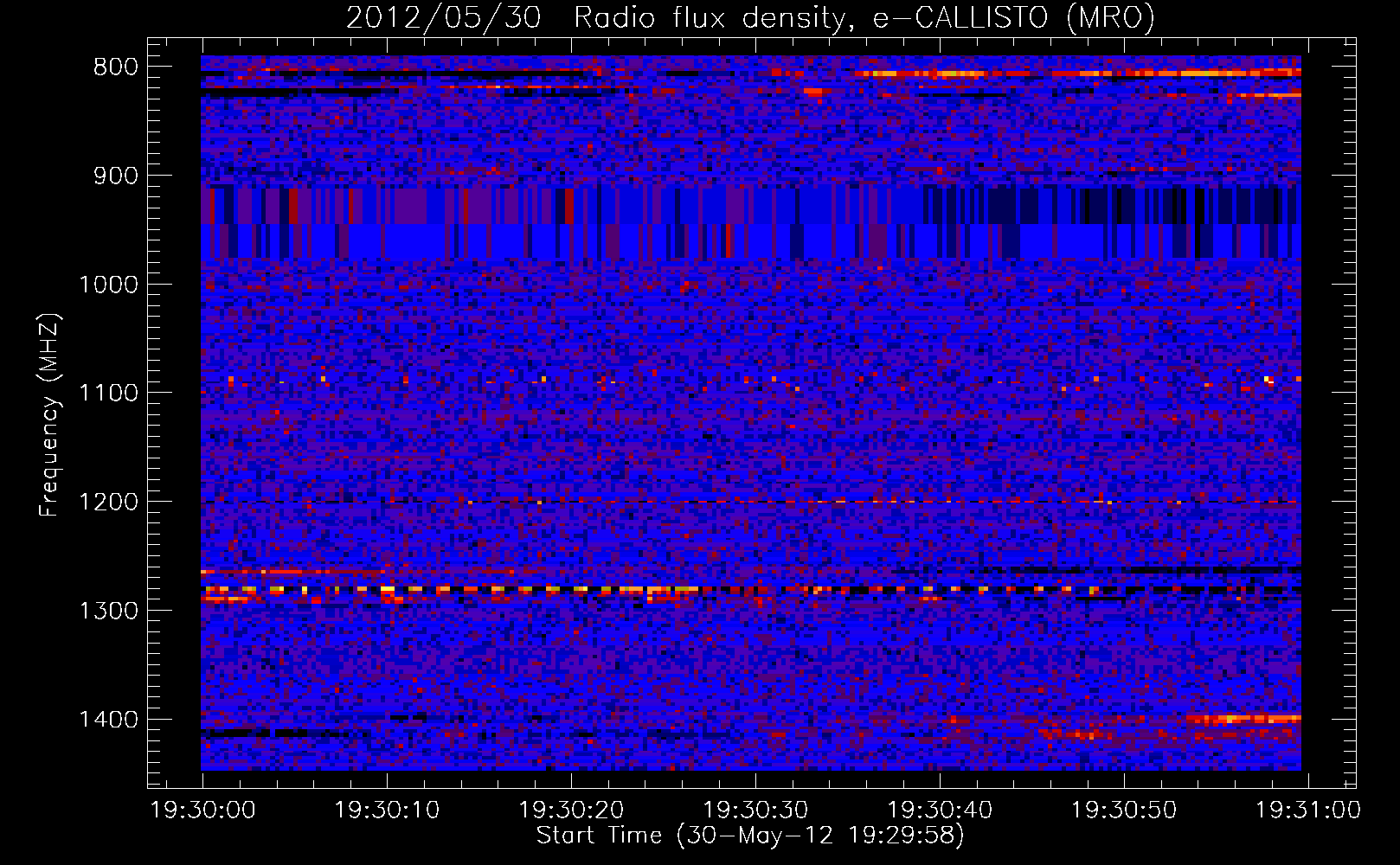Click the 1300 frequency tick label
The image size is (1400, 865).
click(108, 611)
